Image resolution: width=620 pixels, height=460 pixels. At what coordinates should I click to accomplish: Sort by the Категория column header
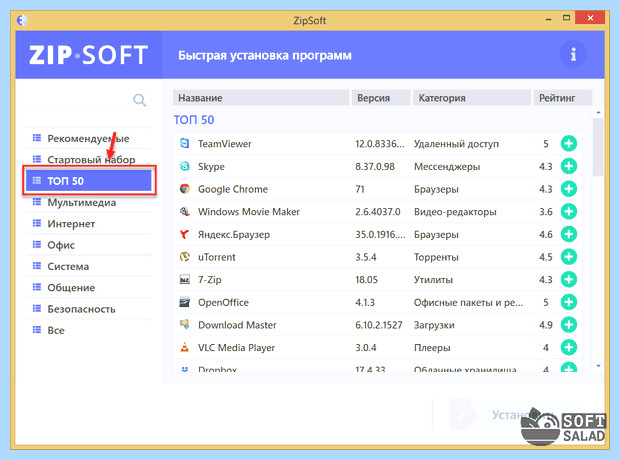(x=472, y=98)
